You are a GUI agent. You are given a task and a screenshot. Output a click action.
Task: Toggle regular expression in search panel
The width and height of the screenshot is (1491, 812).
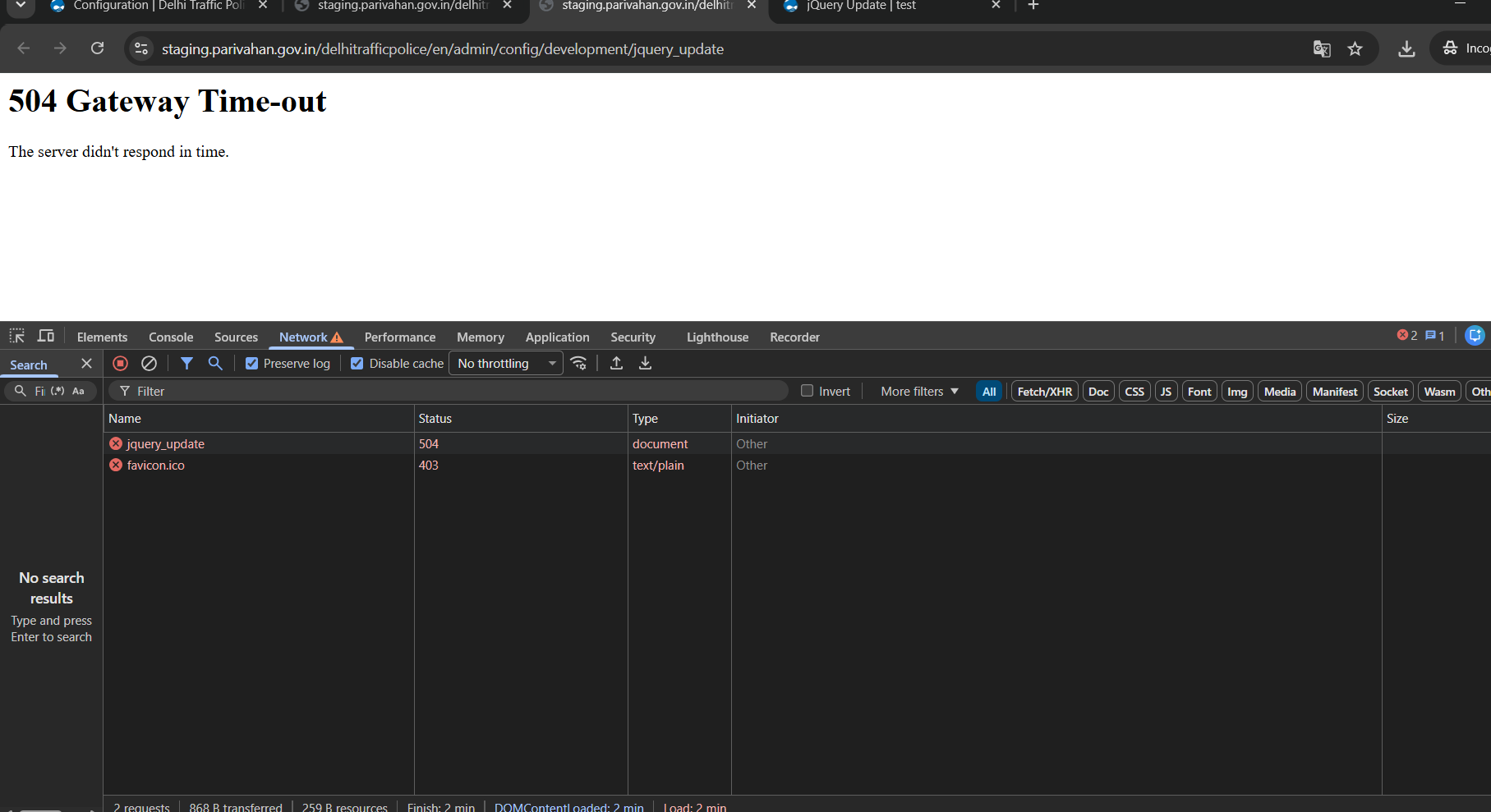(58, 391)
